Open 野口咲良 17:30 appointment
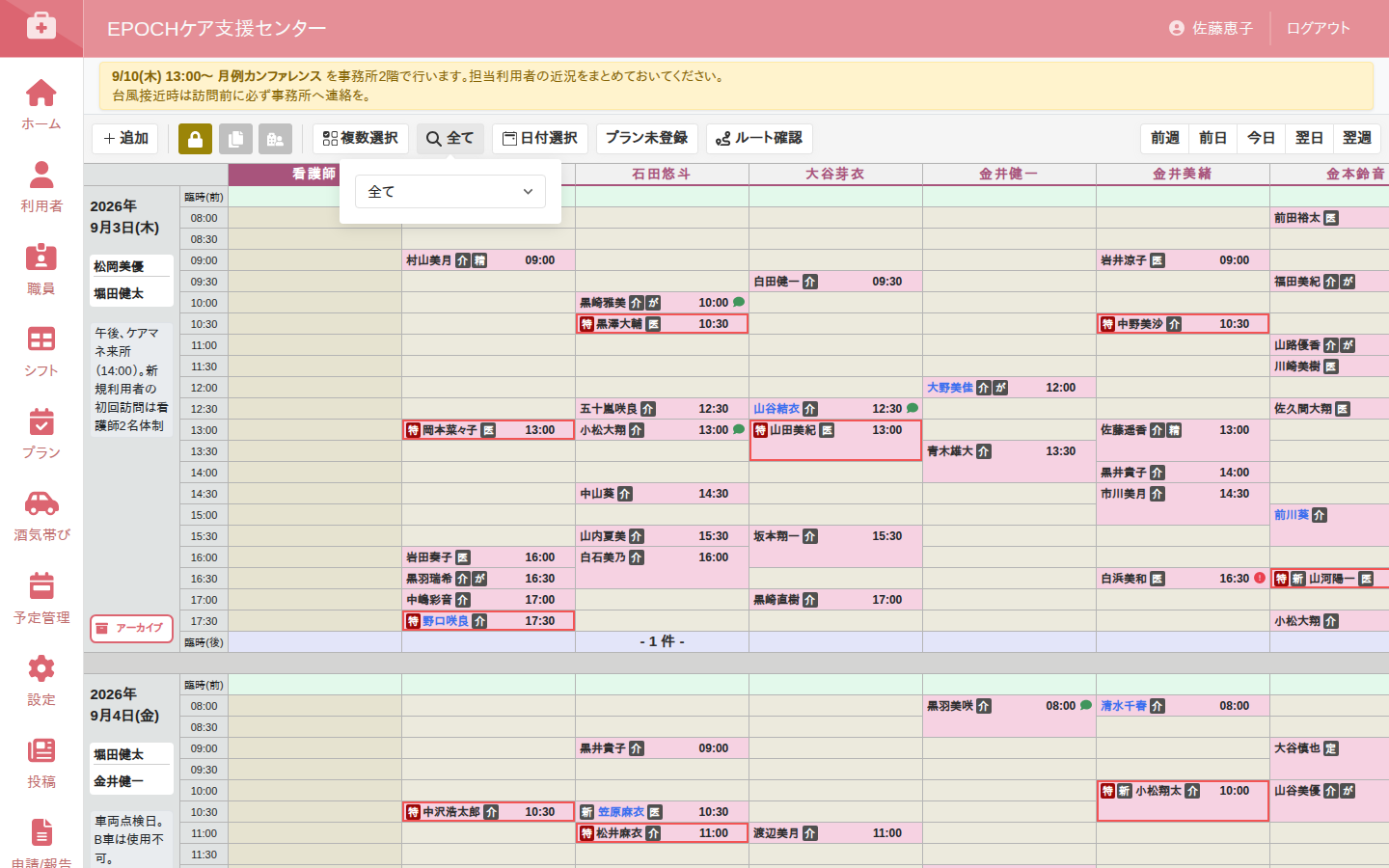Screen dimensions: 1389x868 pyautogui.click(x=488, y=621)
